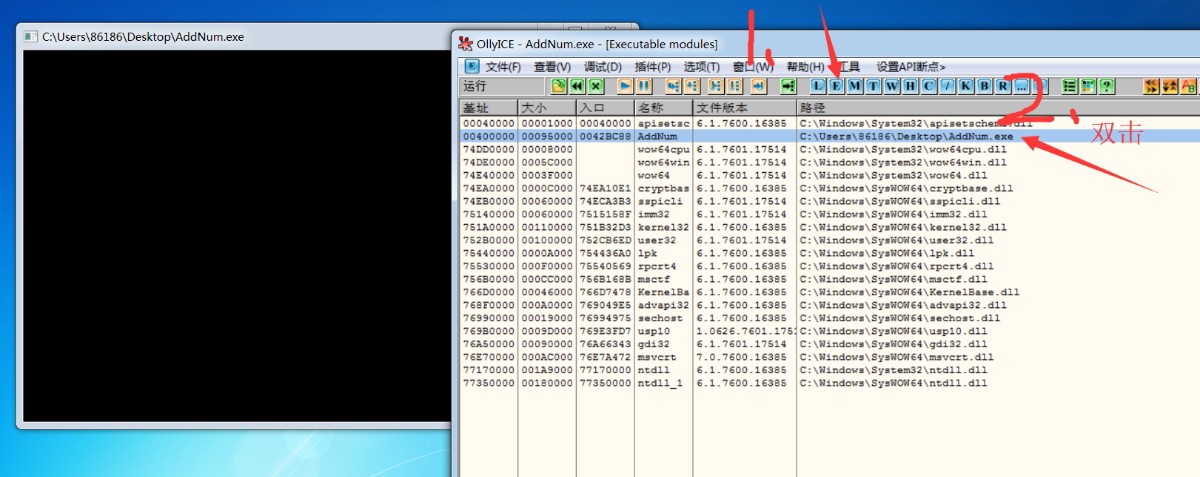This screenshot has width=1200, height=477.
Task: Select the wow64cpu module row
Action: tap(829, 149)
